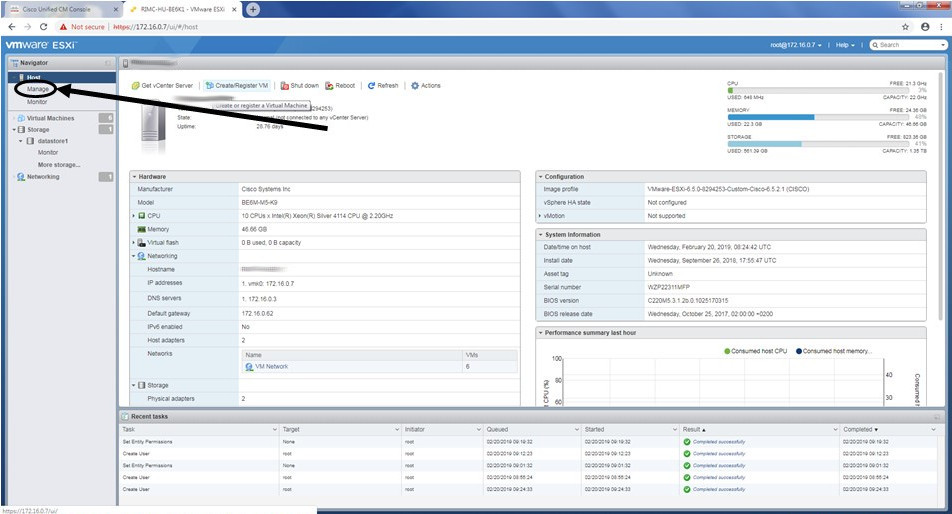Toggle Consumed host memory legend item
952x514 pixels.
click(x=834, y=351)
